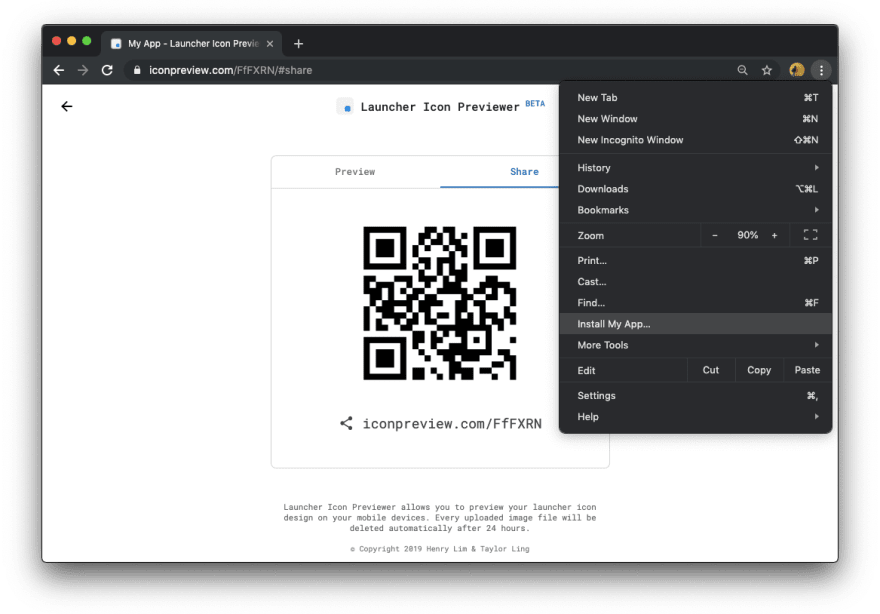880x614 pixels.
Task: Click the Launcher Icon Previewer title
Action: tap(440, 107)
